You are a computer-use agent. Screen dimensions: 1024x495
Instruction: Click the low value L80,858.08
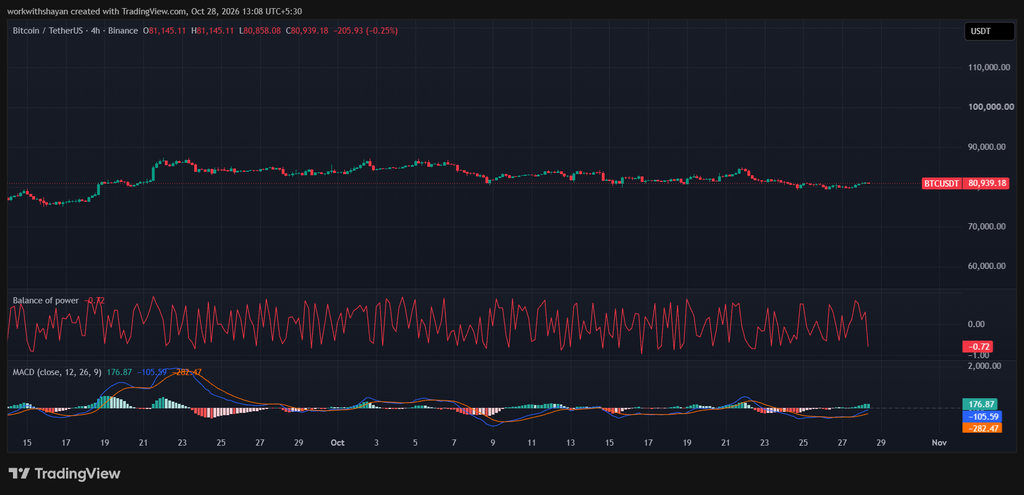click(x=260, y=31)
